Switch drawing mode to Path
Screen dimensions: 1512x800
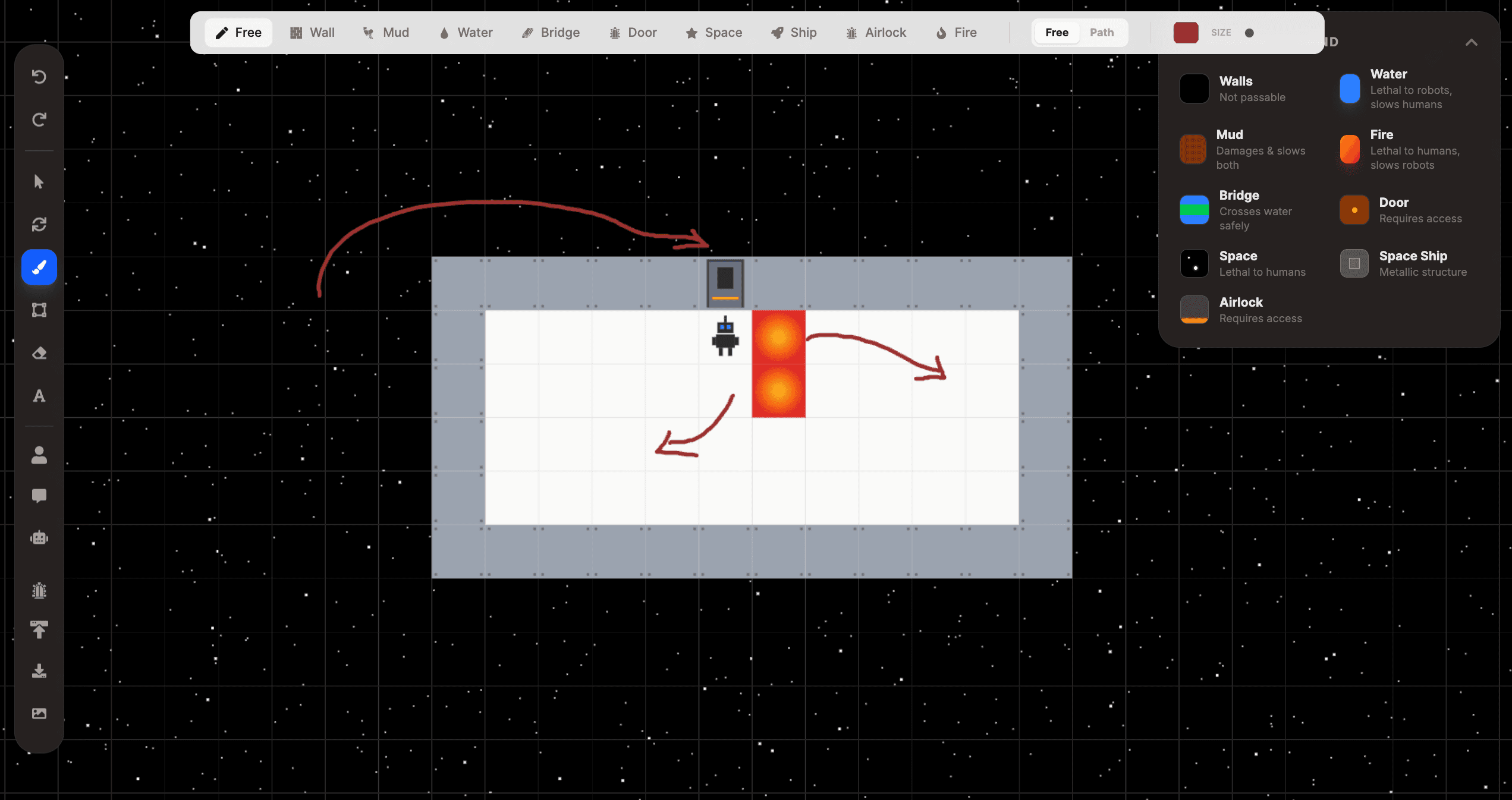(1101, 33)
